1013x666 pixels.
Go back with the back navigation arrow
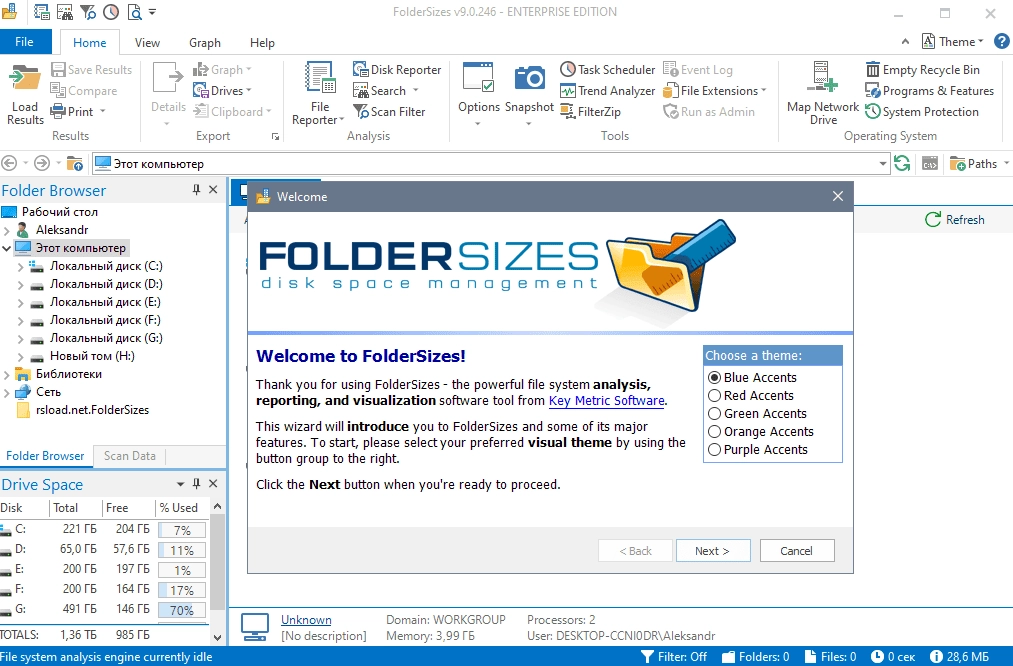pos(9,163)
